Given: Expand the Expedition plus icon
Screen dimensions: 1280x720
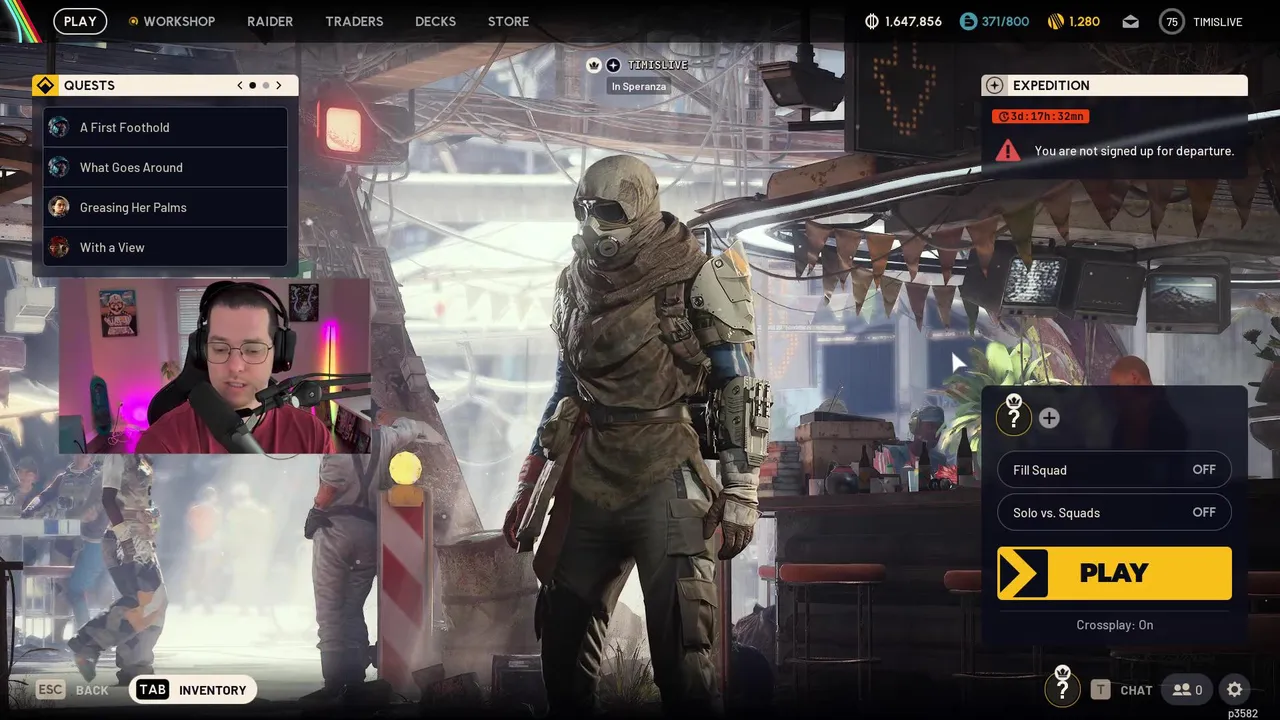Looking at the screenshot, I should (x=994, y=85).
